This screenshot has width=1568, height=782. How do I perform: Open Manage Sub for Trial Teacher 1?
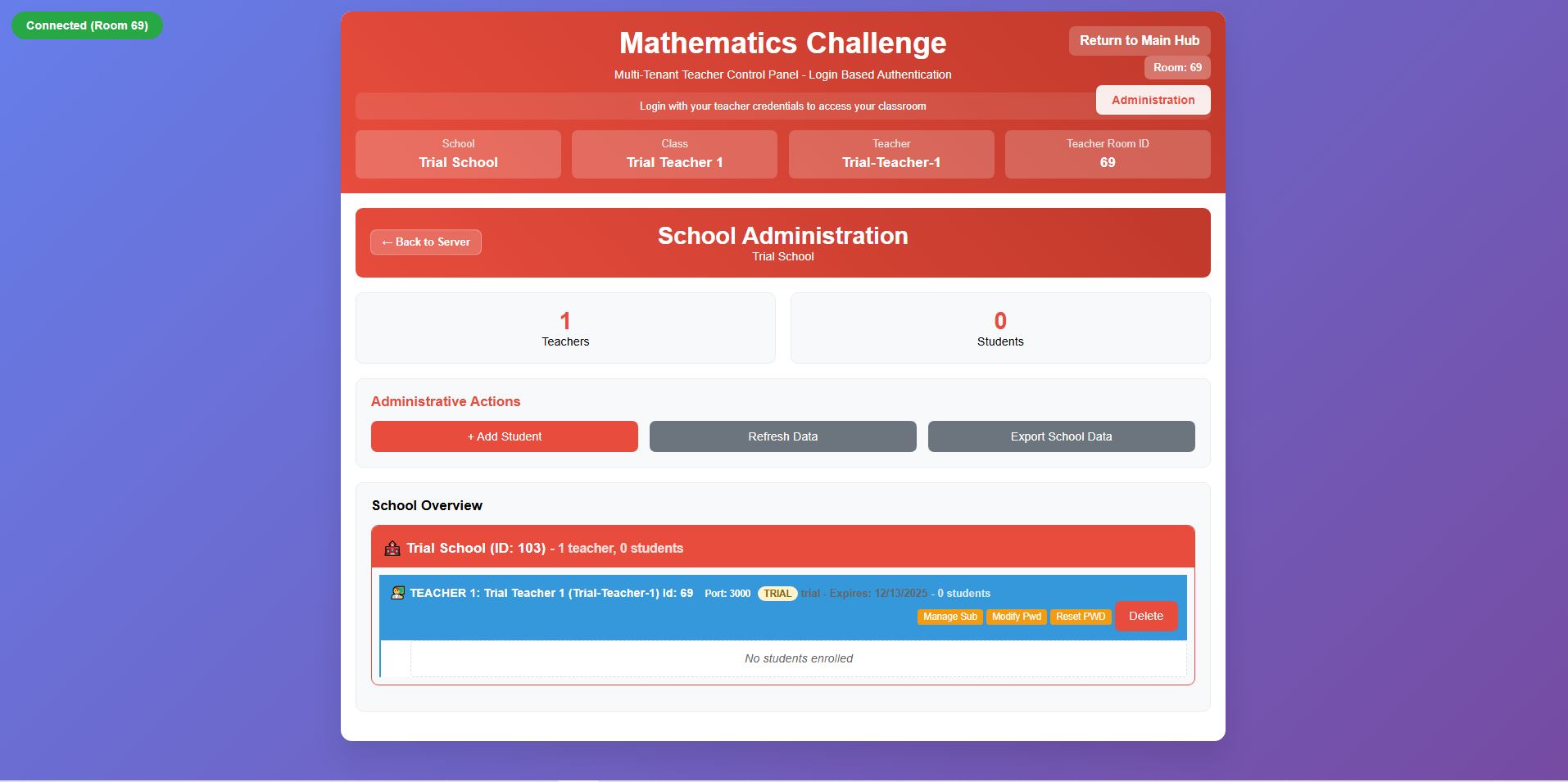949,617
